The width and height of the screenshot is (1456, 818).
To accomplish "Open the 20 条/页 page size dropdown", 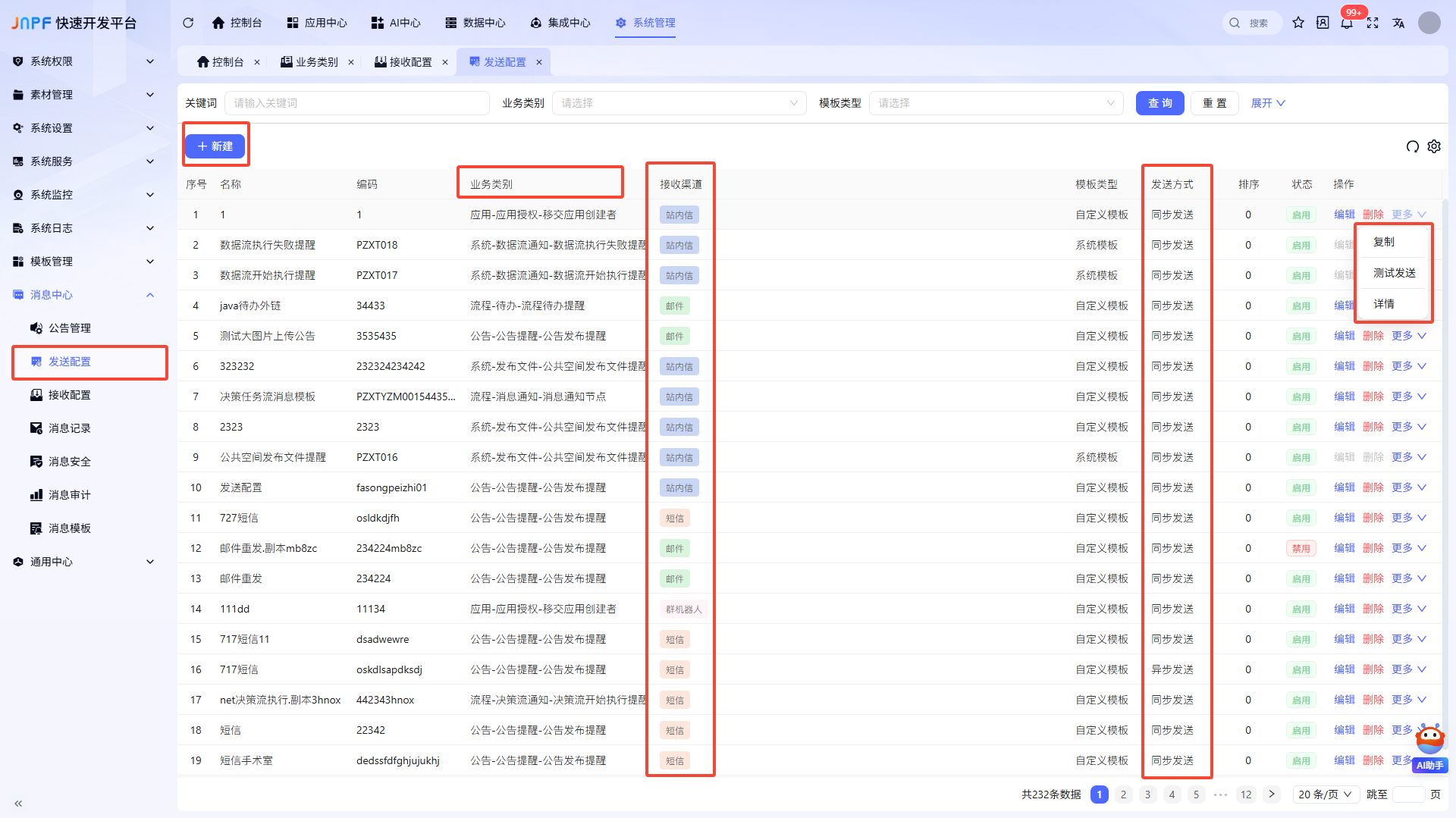I will tap(1325, 794).
